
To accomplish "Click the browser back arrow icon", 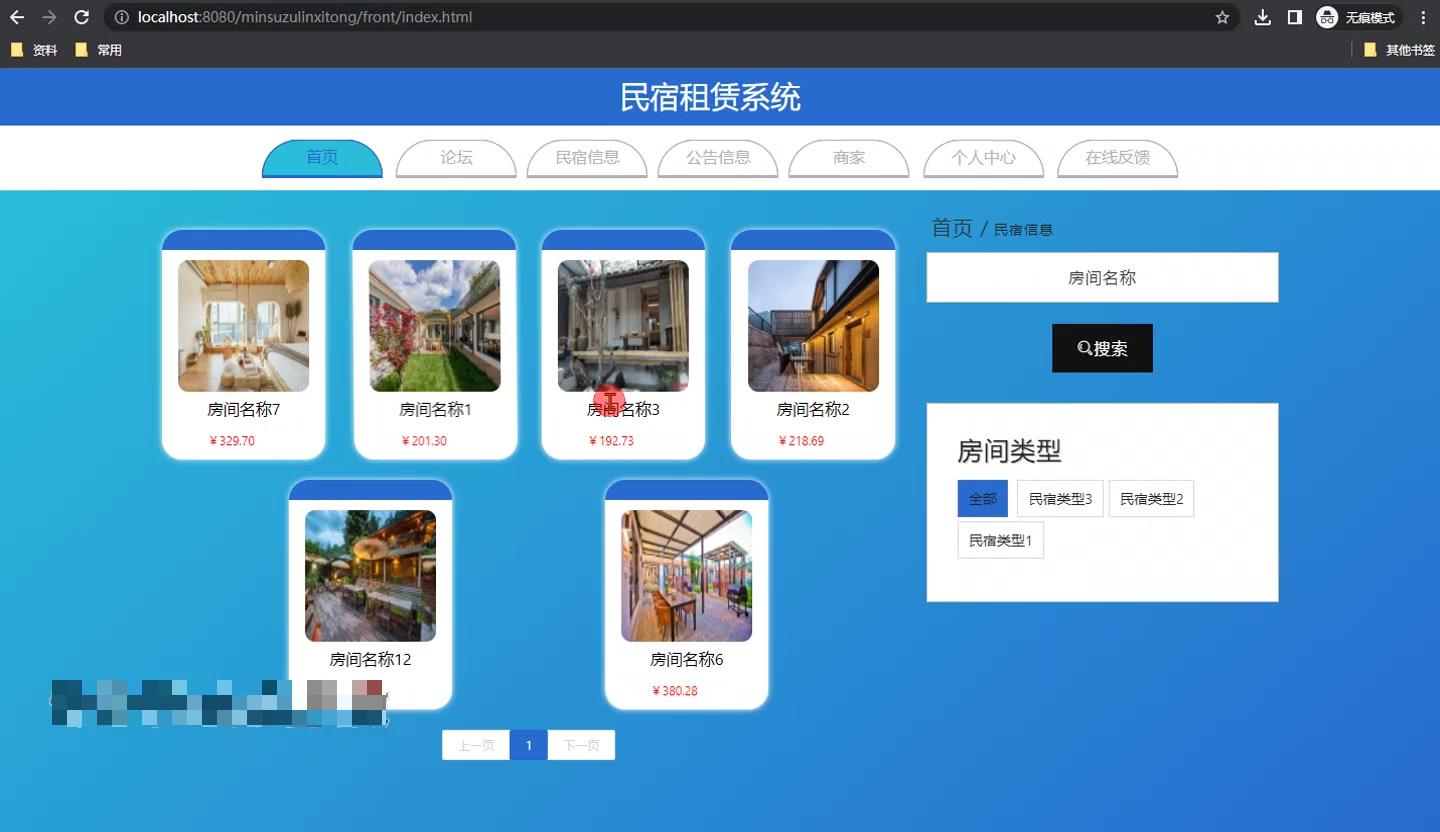I will (16, 17).
